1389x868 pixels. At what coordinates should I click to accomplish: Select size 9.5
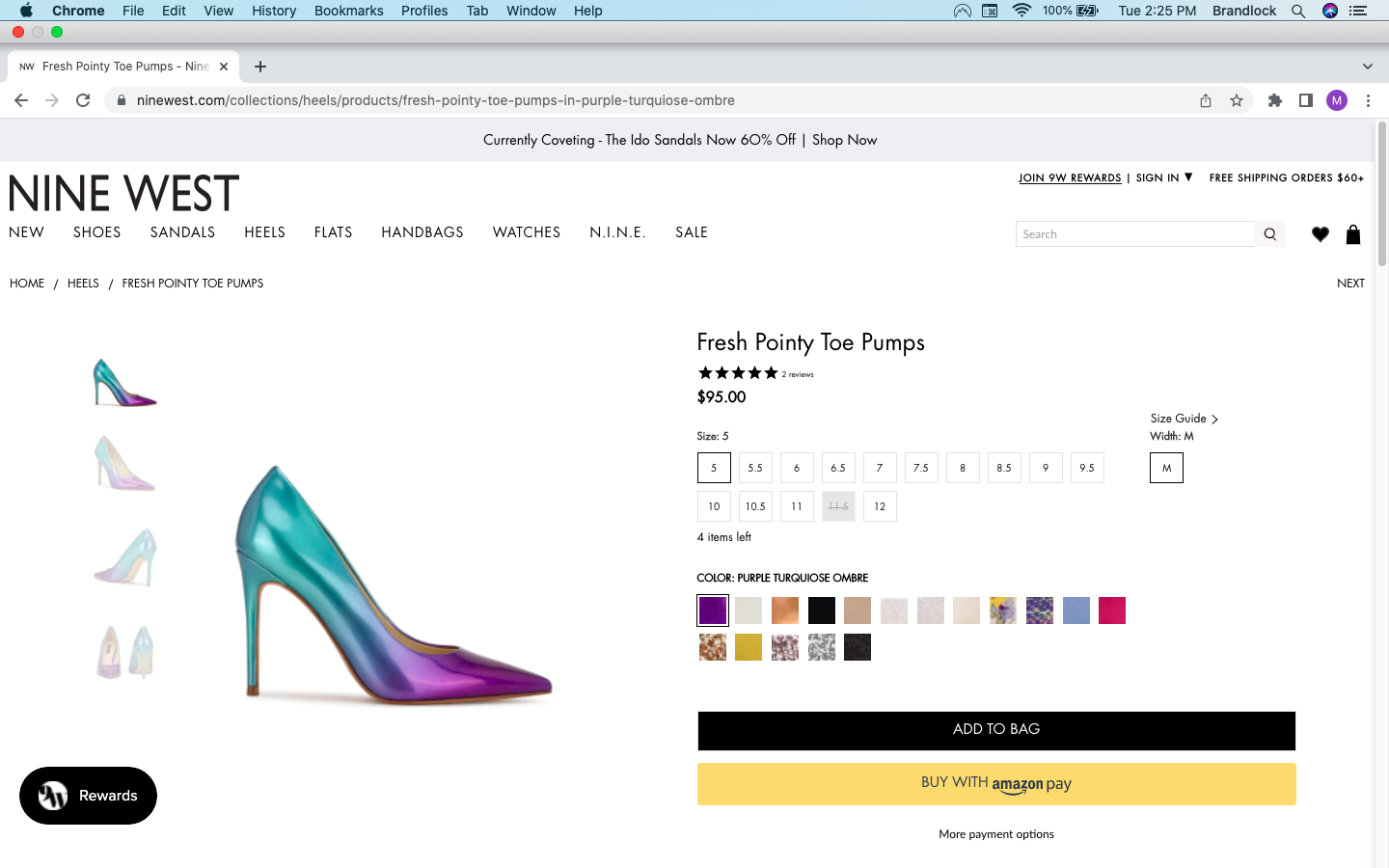point(1087,468)
